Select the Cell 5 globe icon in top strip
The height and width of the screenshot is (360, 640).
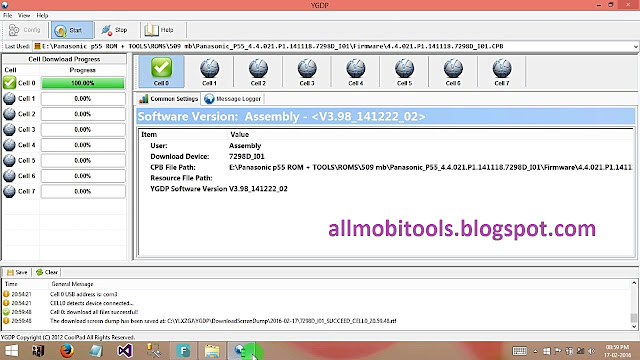[404, 68]
